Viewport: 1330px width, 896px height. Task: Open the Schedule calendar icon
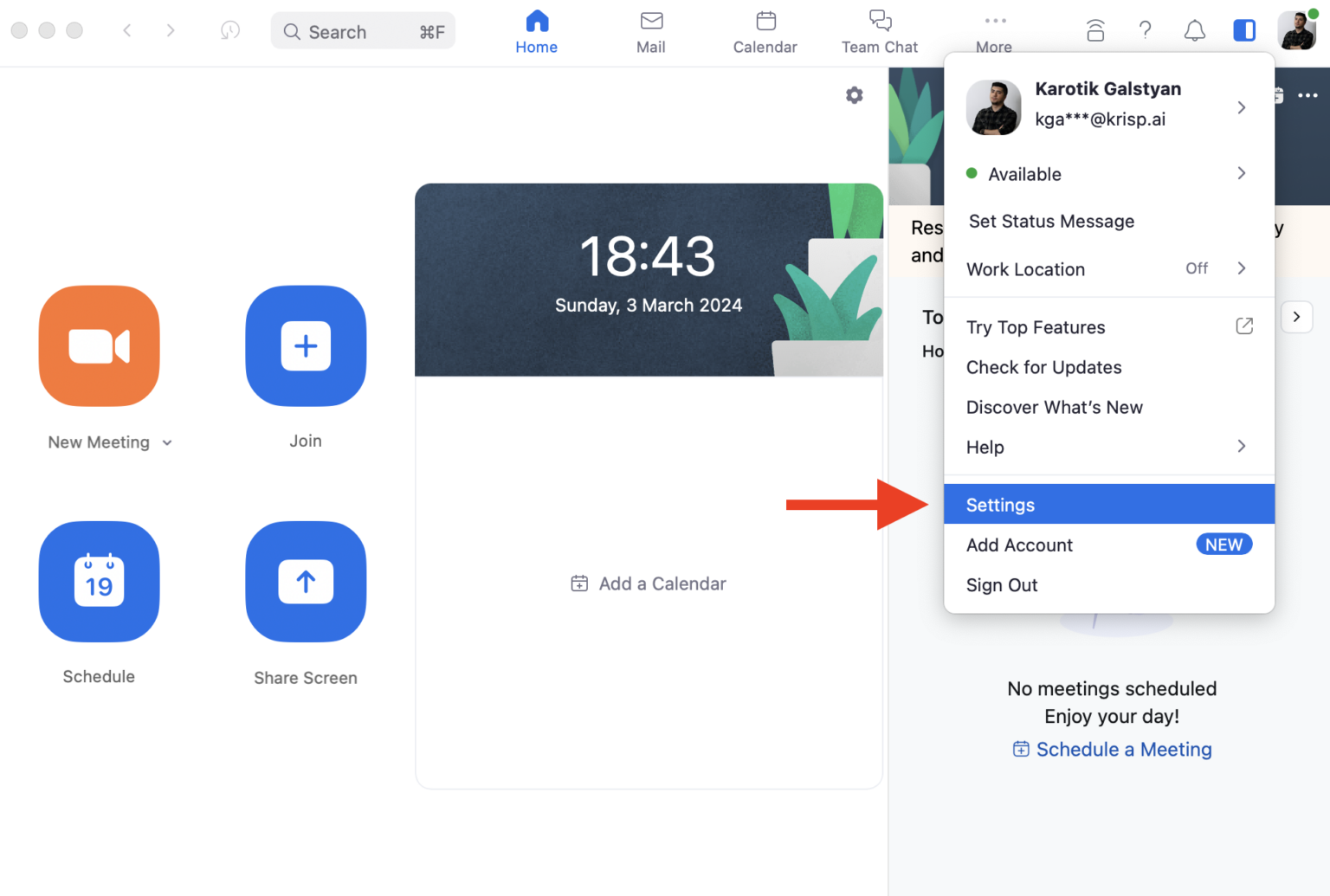click(x=99, y=582)
